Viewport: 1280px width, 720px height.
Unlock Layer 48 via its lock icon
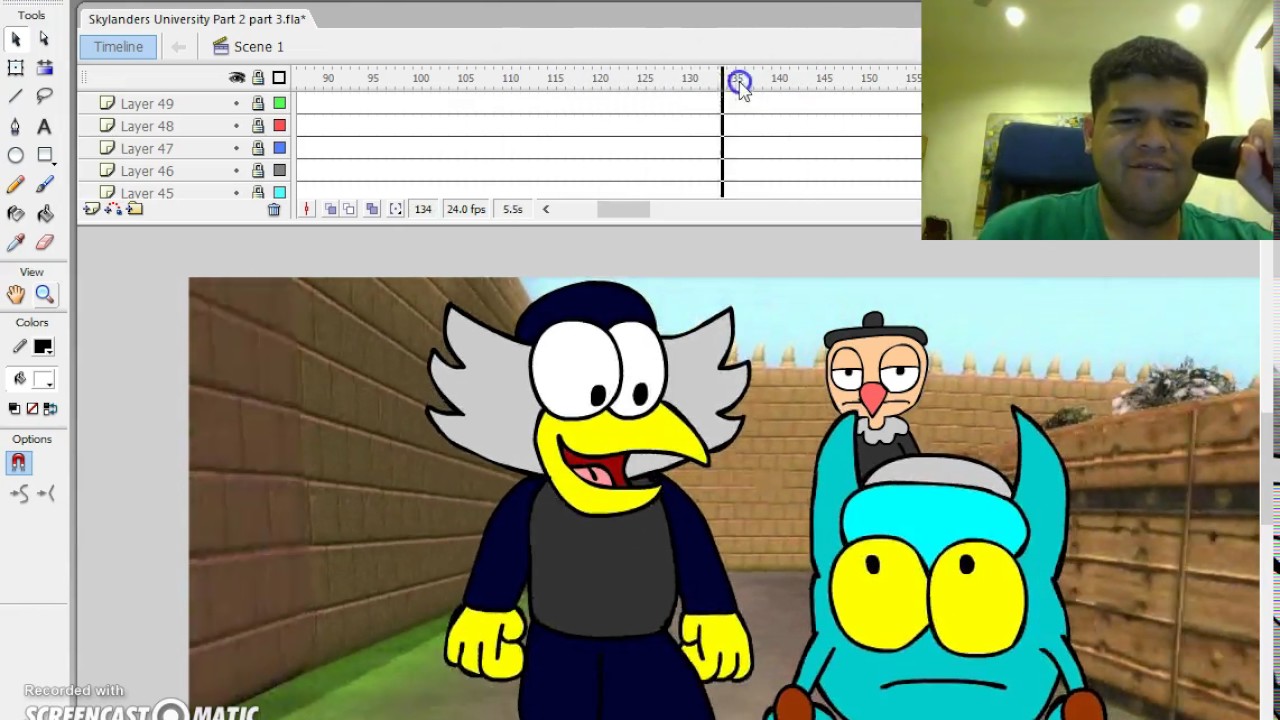click(258, 126)
